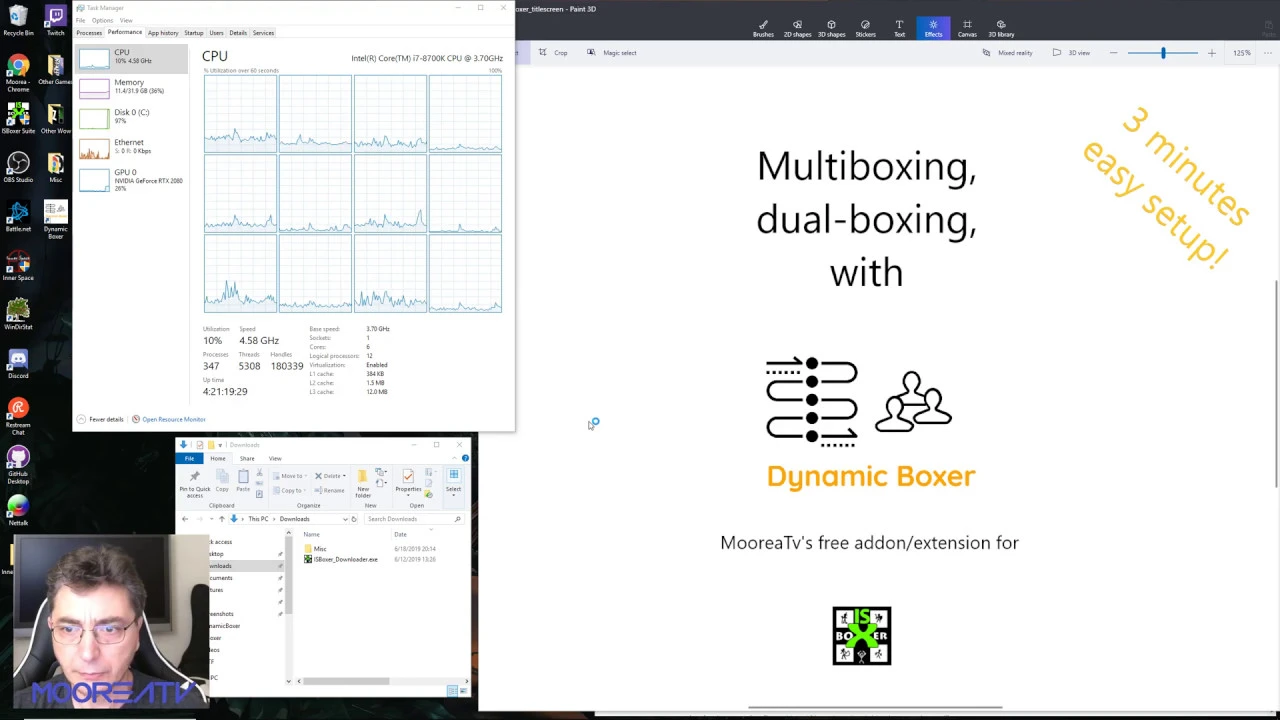This screenshot has width=1280, height=720.
Task: Open Stickers panel in Paint 3D
Action: tap(865, 29)
